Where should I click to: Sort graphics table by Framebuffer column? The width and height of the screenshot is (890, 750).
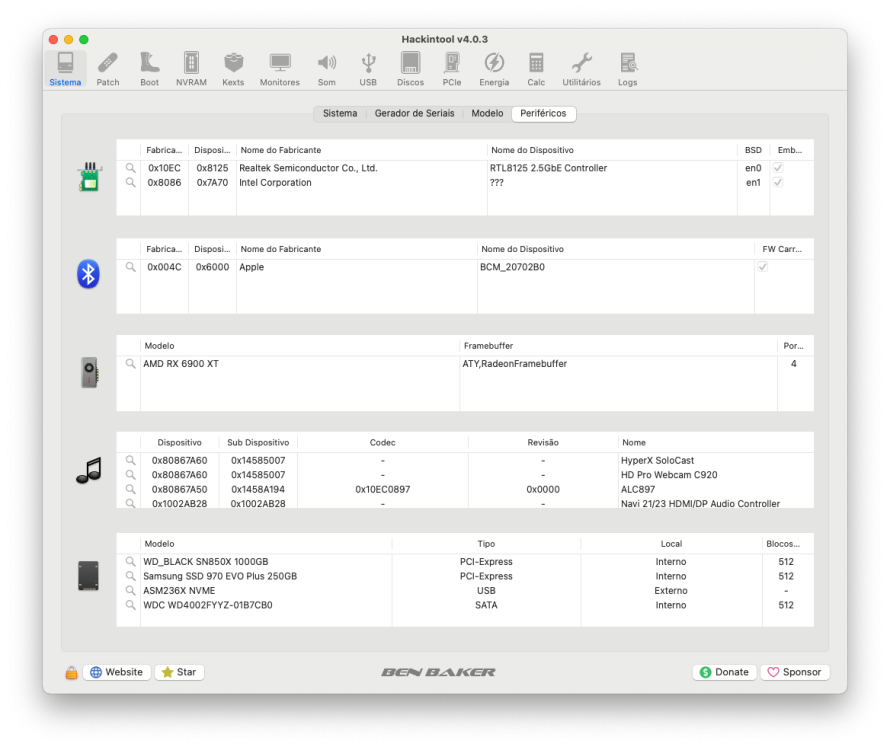[x=618, y=346]
